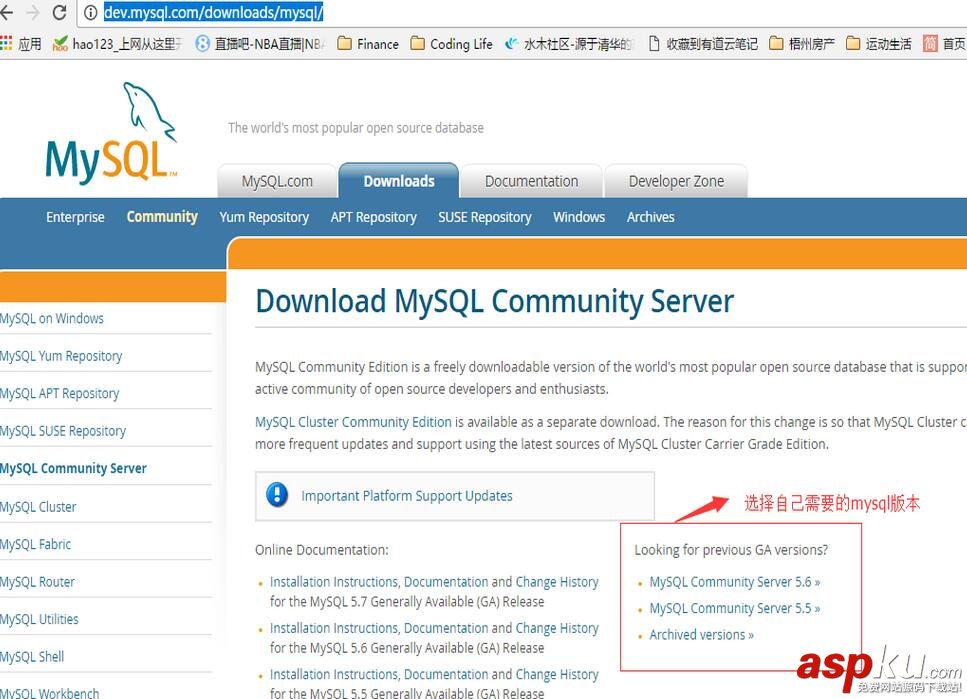Viewport: 967px width, 699px height.
Task: Open the 收藏到有道云笔记 bookmark
Action: pos(703,44)
